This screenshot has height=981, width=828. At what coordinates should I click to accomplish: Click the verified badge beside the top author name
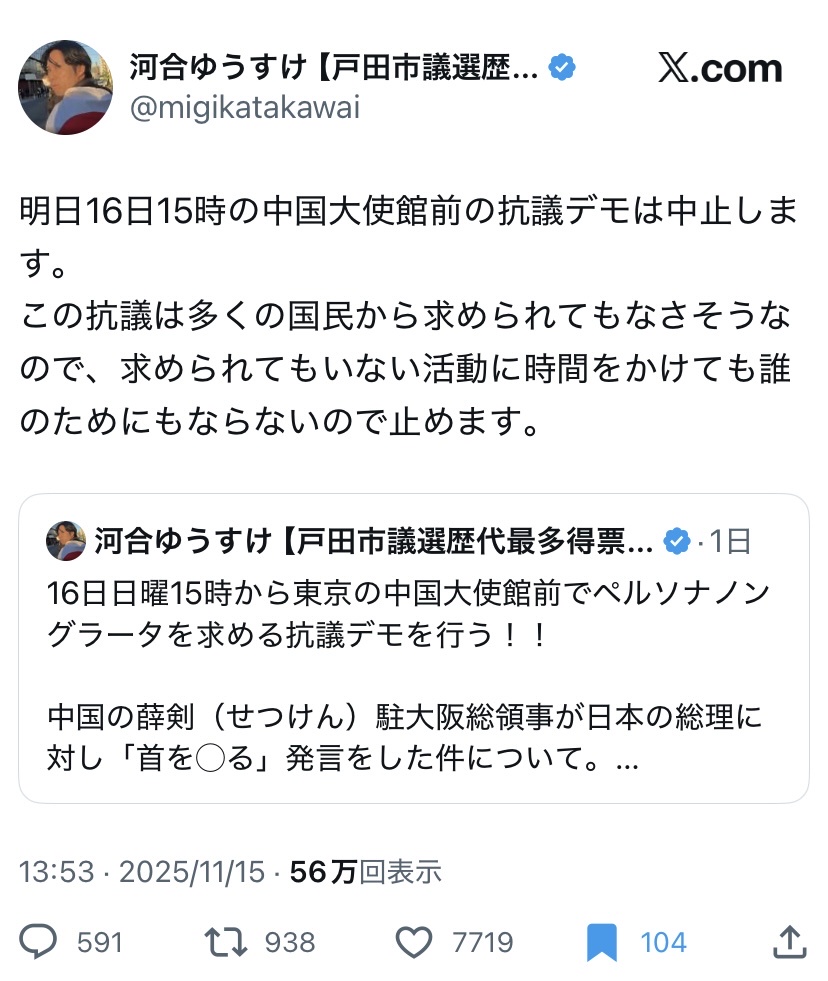[x=563, y=68]
